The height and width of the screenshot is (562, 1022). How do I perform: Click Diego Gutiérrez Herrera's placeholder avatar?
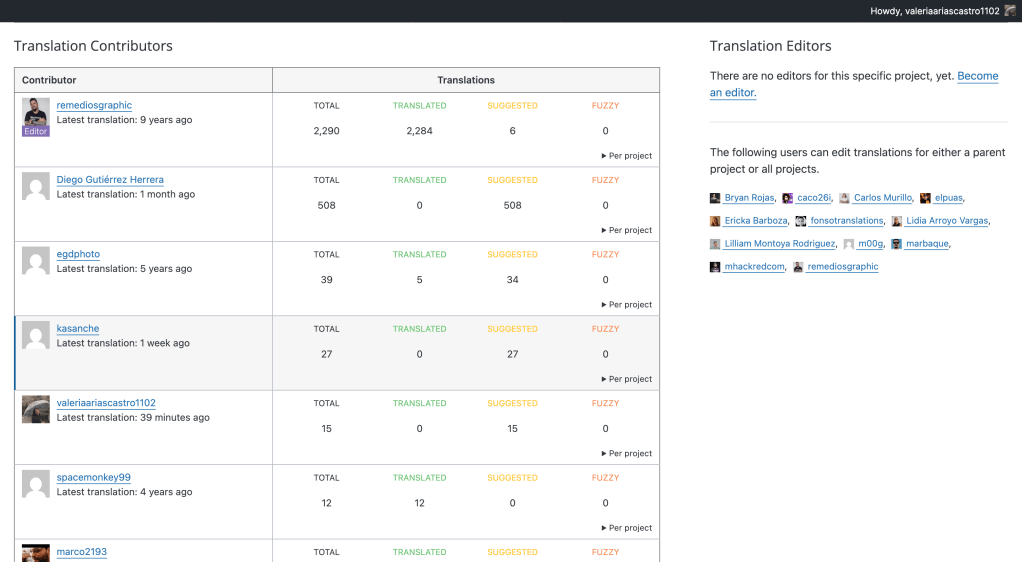[x=36, y=186]
